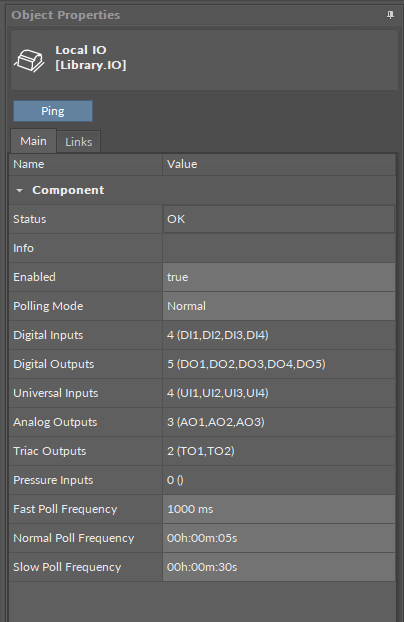Select the Main tab
The width and height of the screenshot is (404, 622).
coord(33,141)
